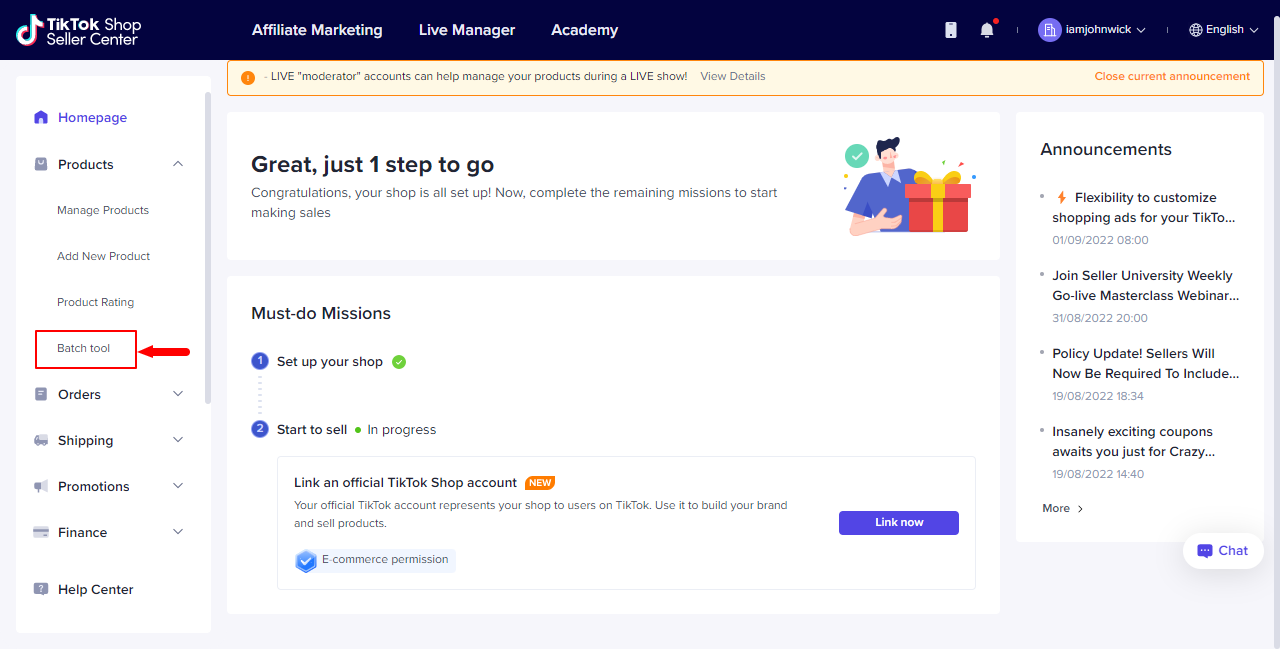Open the Affiliate Marketing menu
Screen dimensions: 1280x649
(x=317, y=30)
